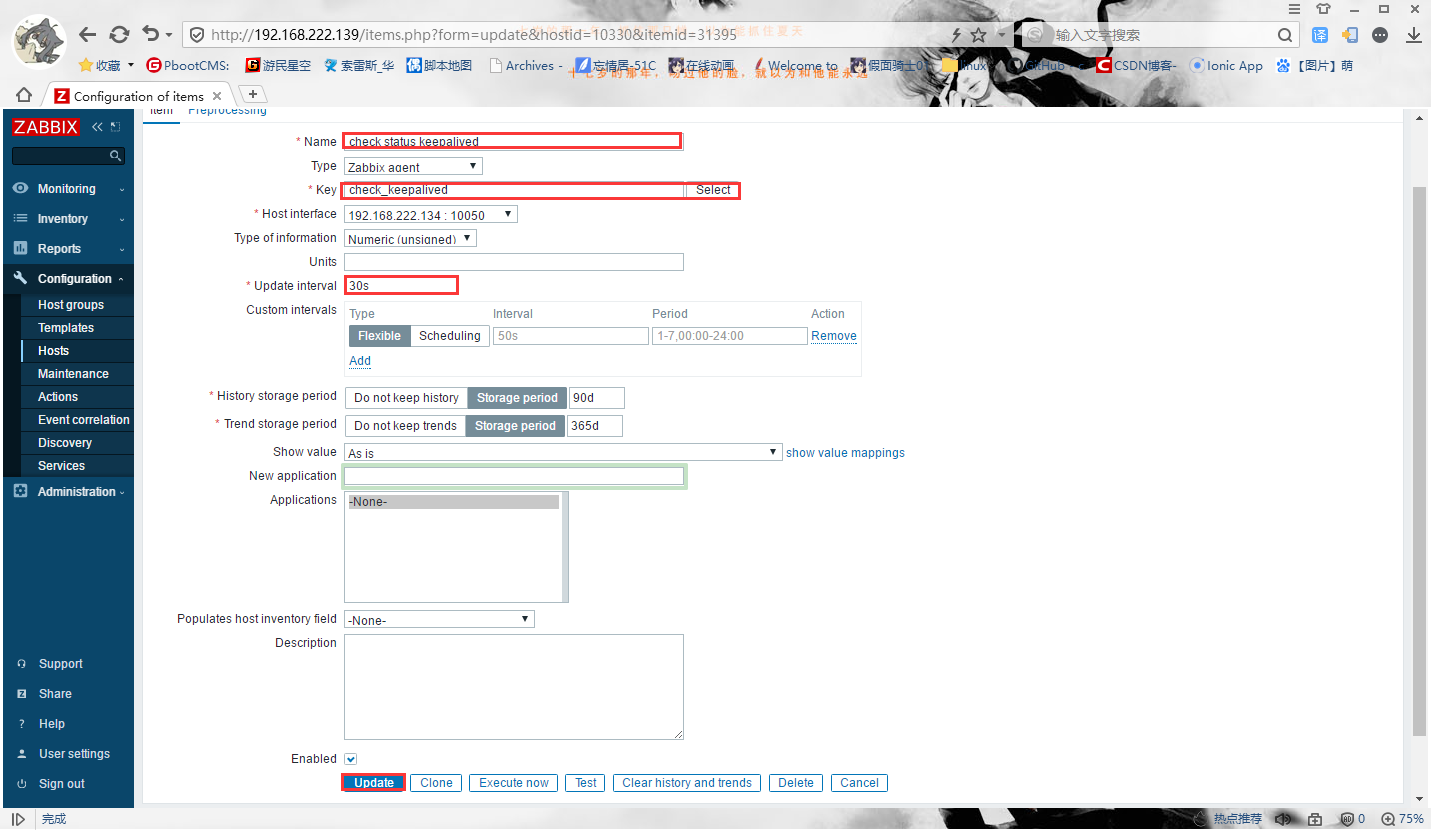Click Clear history and trends button
Image resolution: width=1431 pixels, height=830 pixels.
tap(687, 783)
